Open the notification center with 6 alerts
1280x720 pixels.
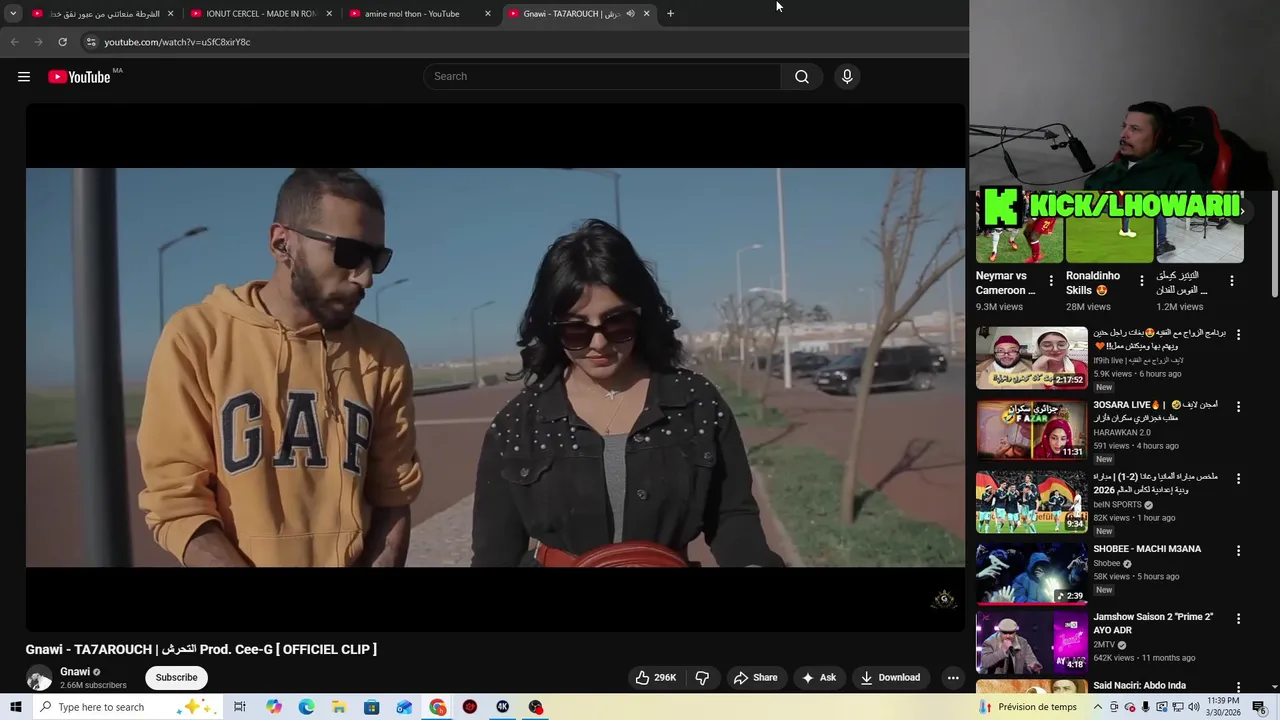point(1259,707)
